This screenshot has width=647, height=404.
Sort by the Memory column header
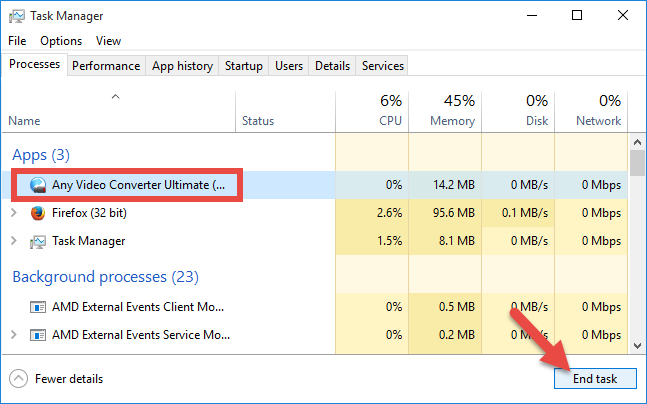[445, 112]
